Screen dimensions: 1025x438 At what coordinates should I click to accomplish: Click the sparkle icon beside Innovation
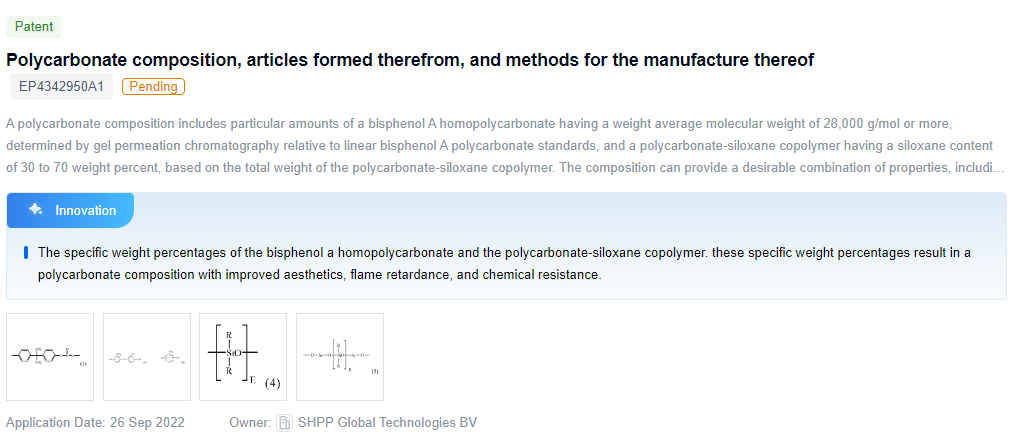(35, 210)
